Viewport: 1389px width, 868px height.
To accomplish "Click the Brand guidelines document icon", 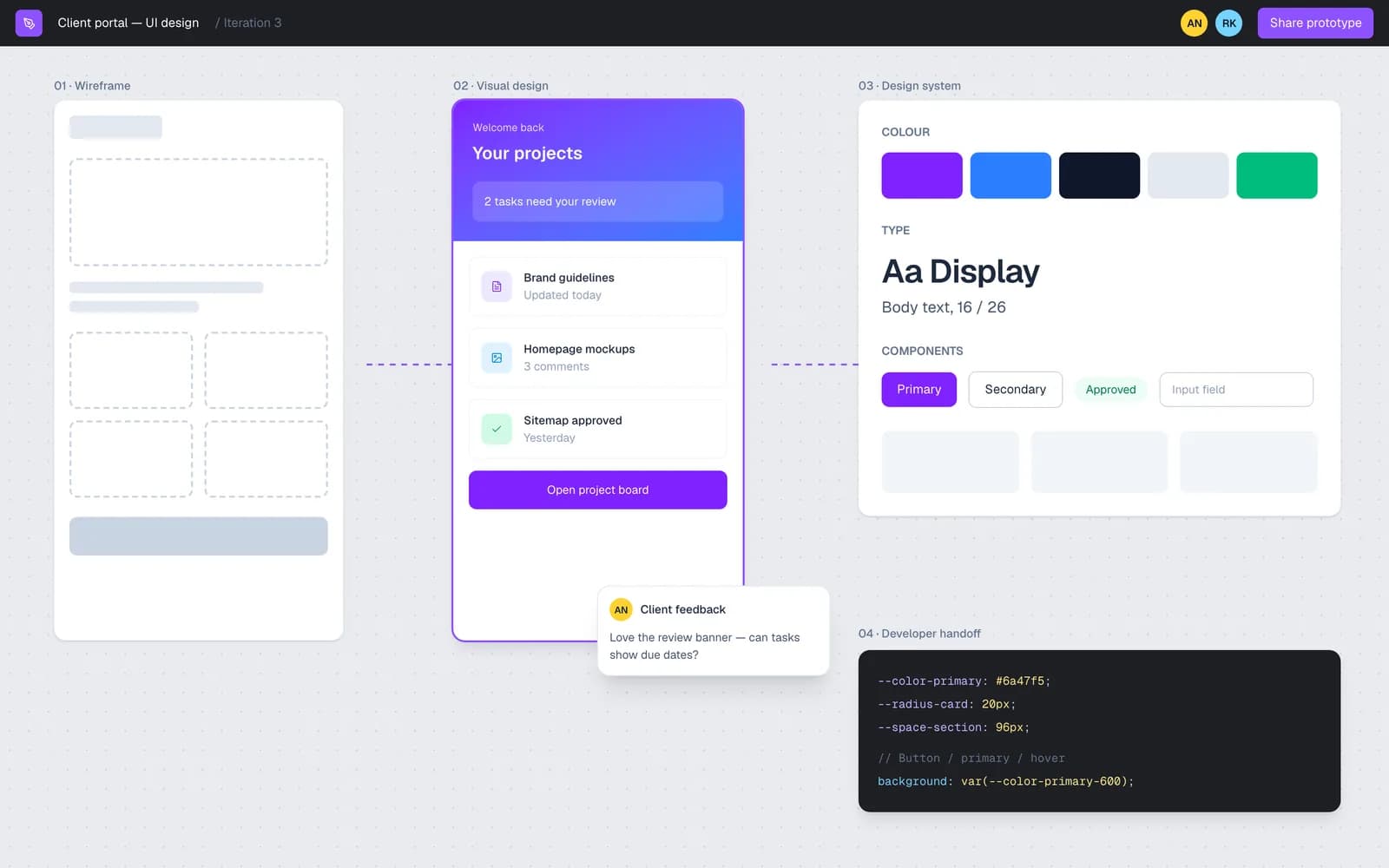I will [497, 286].
